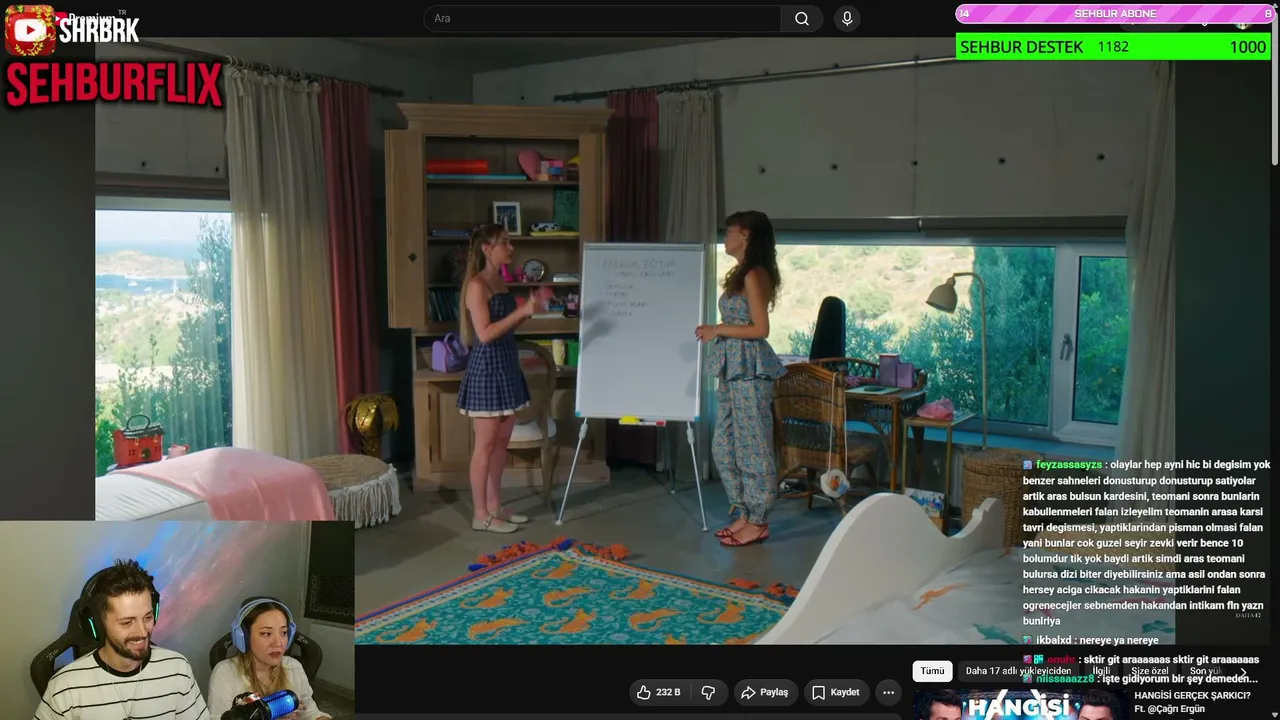Open the HANGİSİ GERÇEK ŞARKICI? video title
Screen dimensions: 1280x720
click(1192, 696)
